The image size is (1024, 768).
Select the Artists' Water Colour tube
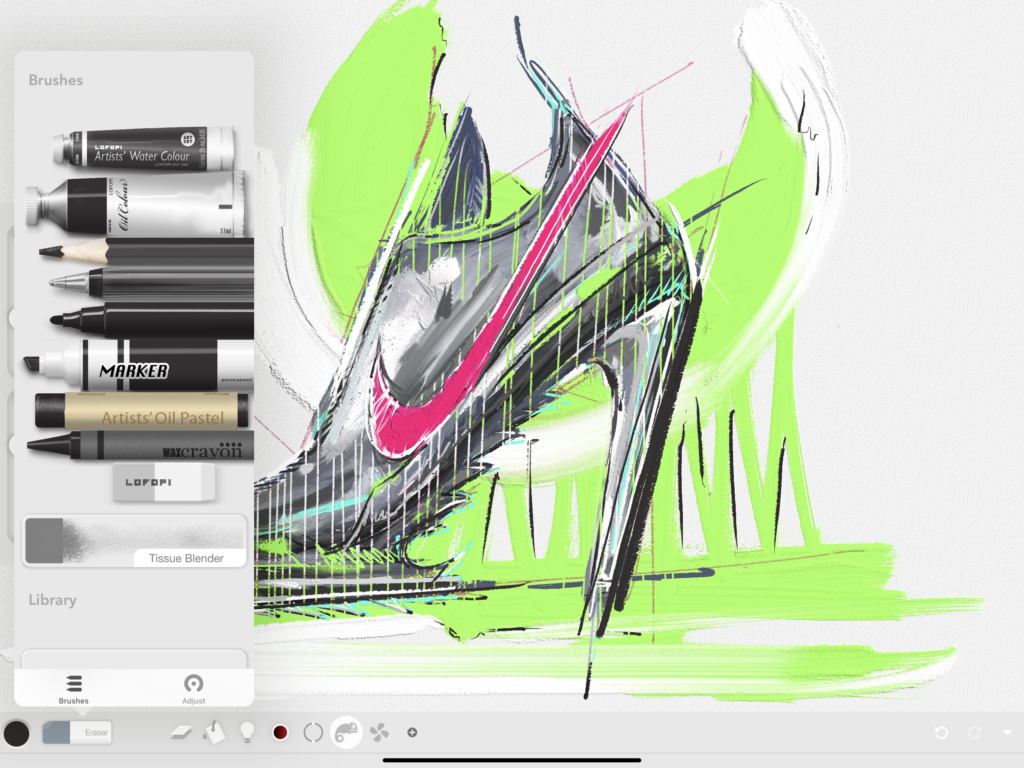(144, 150)
